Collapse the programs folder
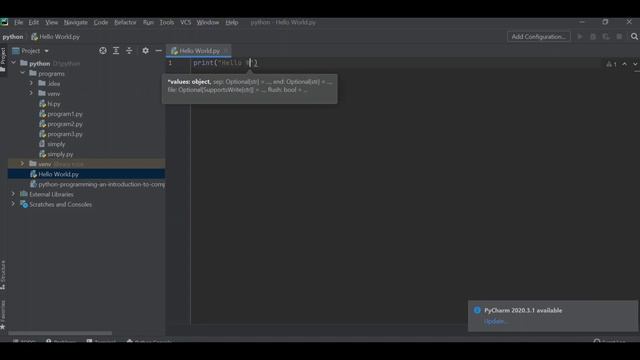This screenshot has height=360, width=640. coord(22,73)
